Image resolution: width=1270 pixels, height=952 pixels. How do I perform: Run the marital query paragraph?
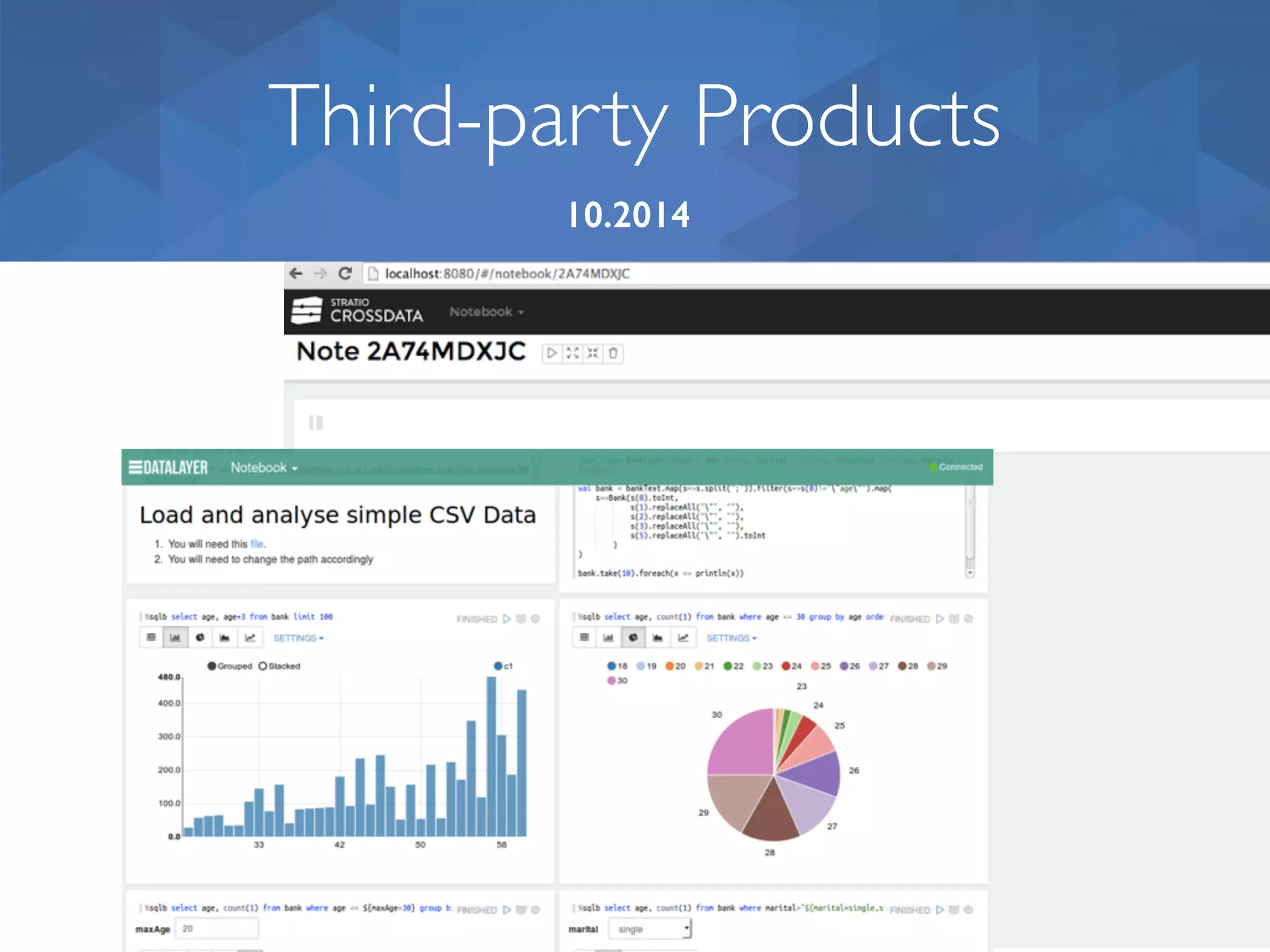940,910
